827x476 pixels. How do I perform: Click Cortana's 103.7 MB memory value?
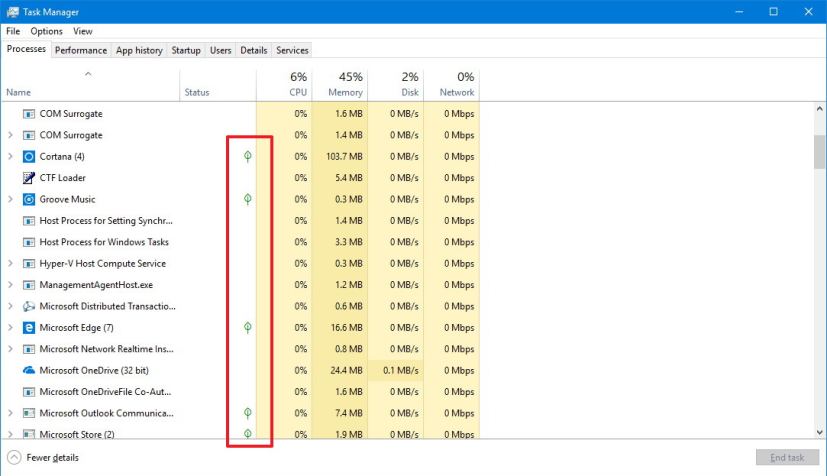(x=344, y=157)
